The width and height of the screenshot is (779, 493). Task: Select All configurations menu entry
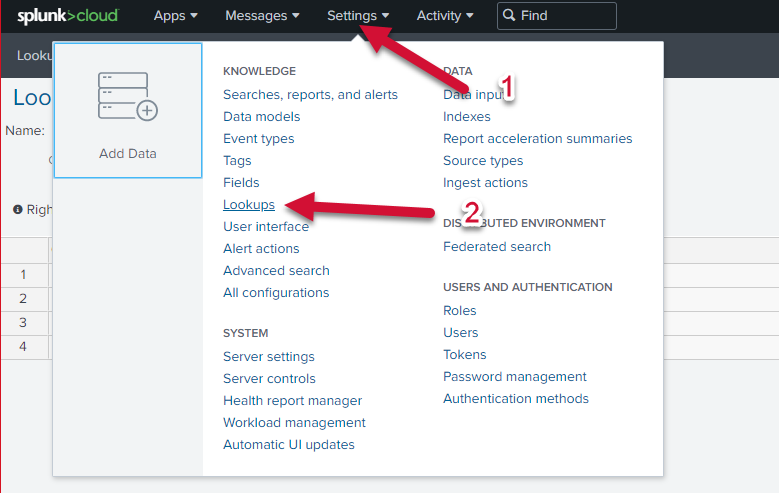(276, 293)
